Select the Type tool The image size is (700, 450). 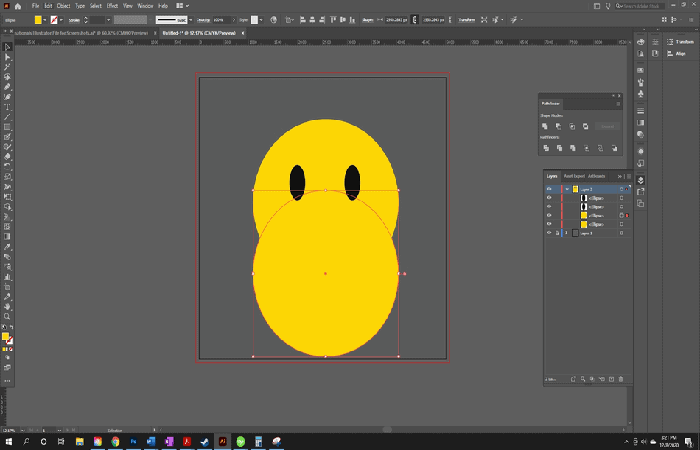(7, 107)
